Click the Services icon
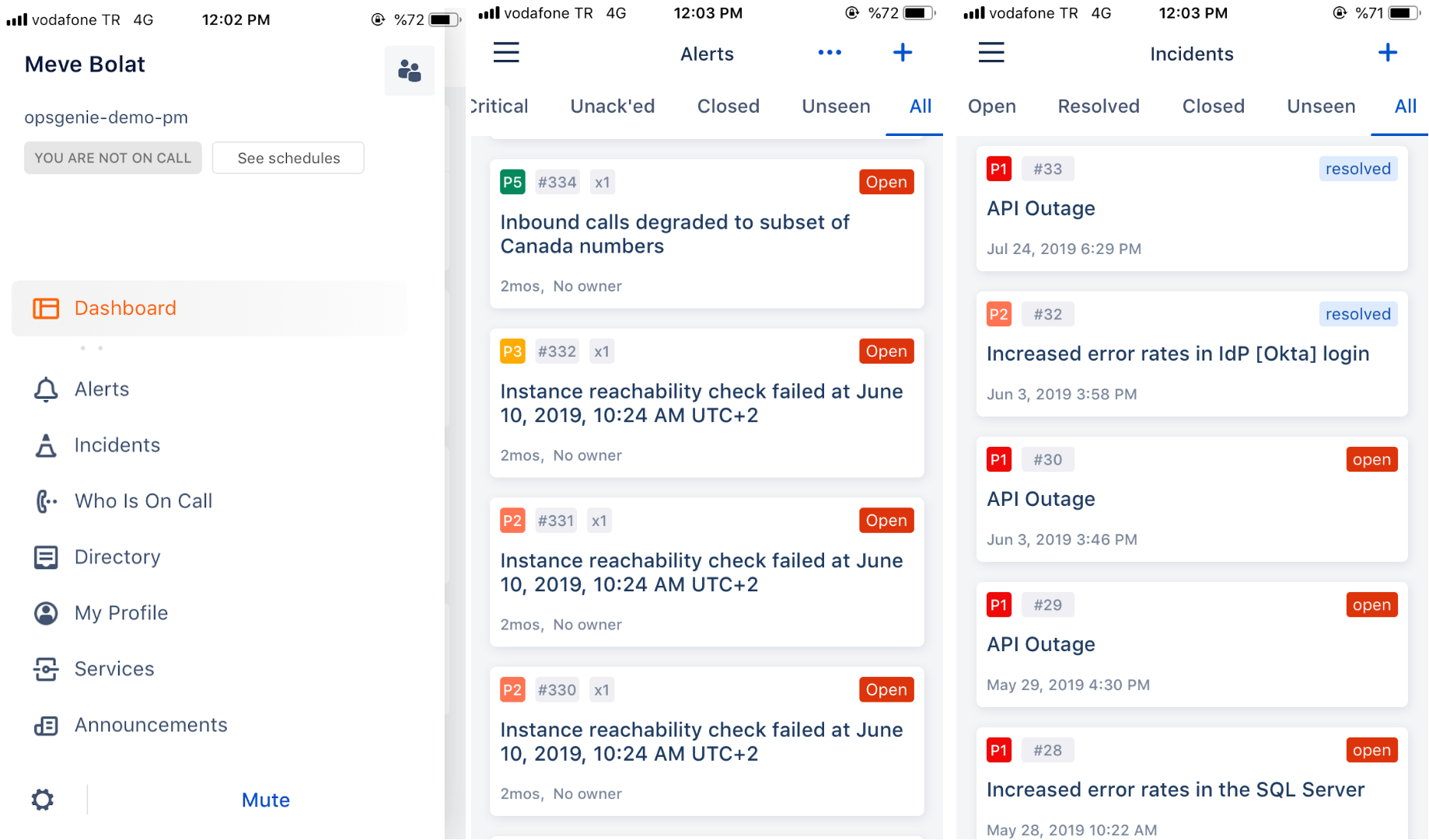The height and width of the screenshot is (840, 1429). 46,669
